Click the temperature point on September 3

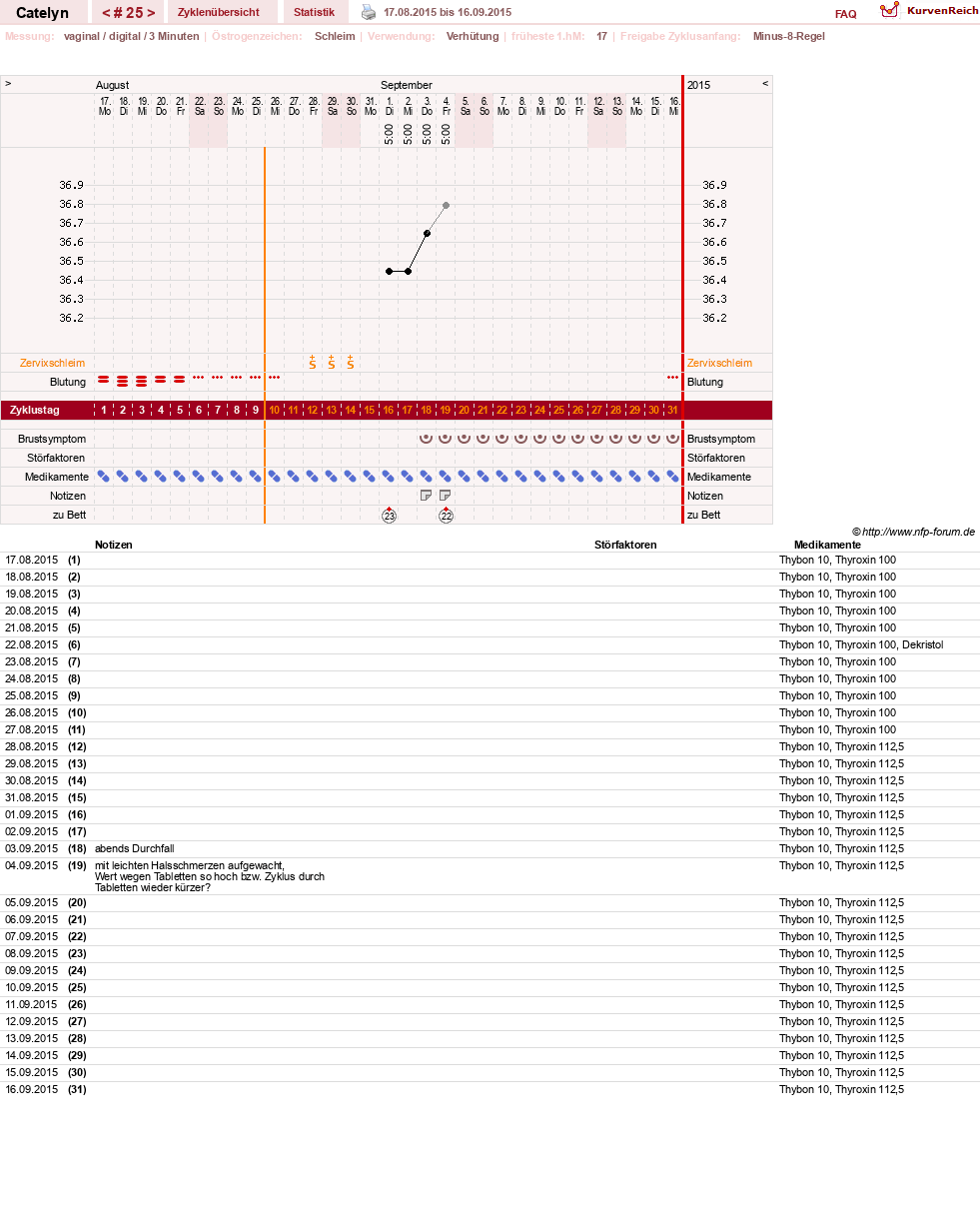[427, 233]
